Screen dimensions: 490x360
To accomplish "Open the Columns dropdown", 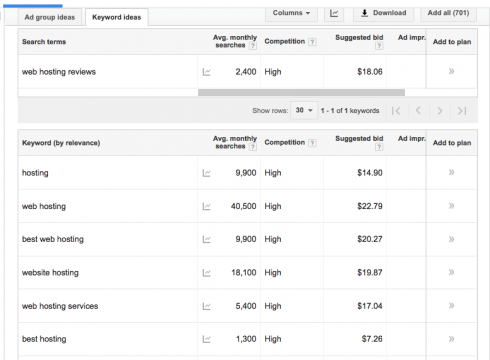I will [x=291, y=13].
